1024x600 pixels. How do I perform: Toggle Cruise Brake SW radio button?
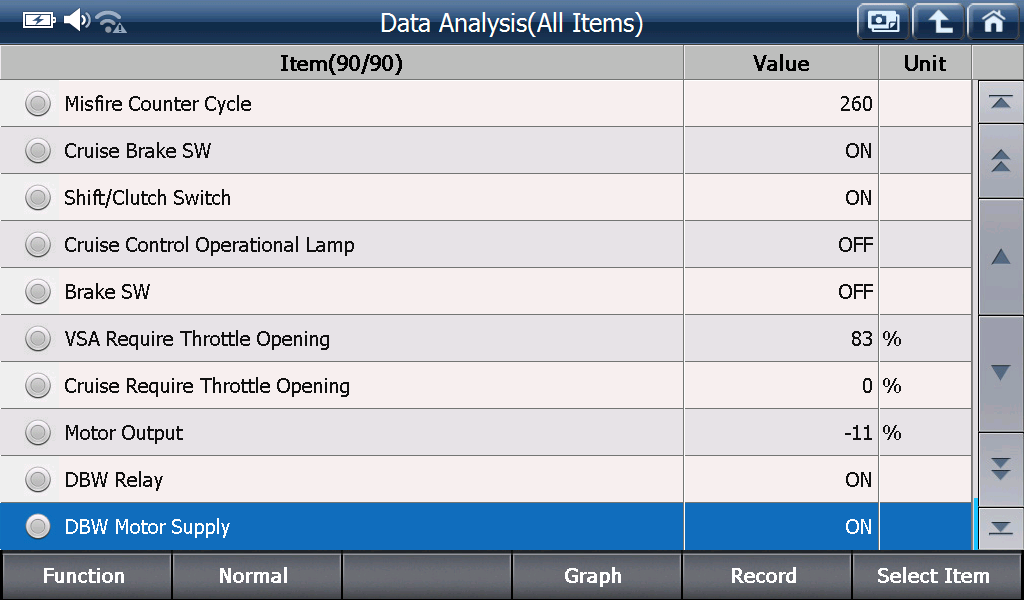tap(38, 151)
